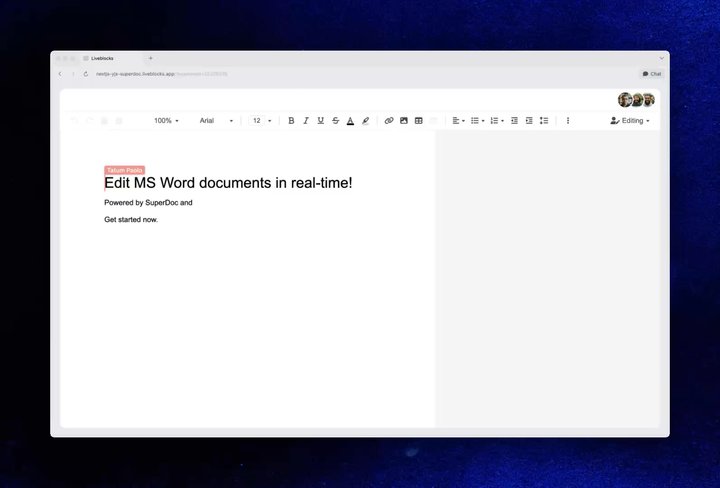Open the highlight color tool
720x488 pixels.
tap(366, 121)
